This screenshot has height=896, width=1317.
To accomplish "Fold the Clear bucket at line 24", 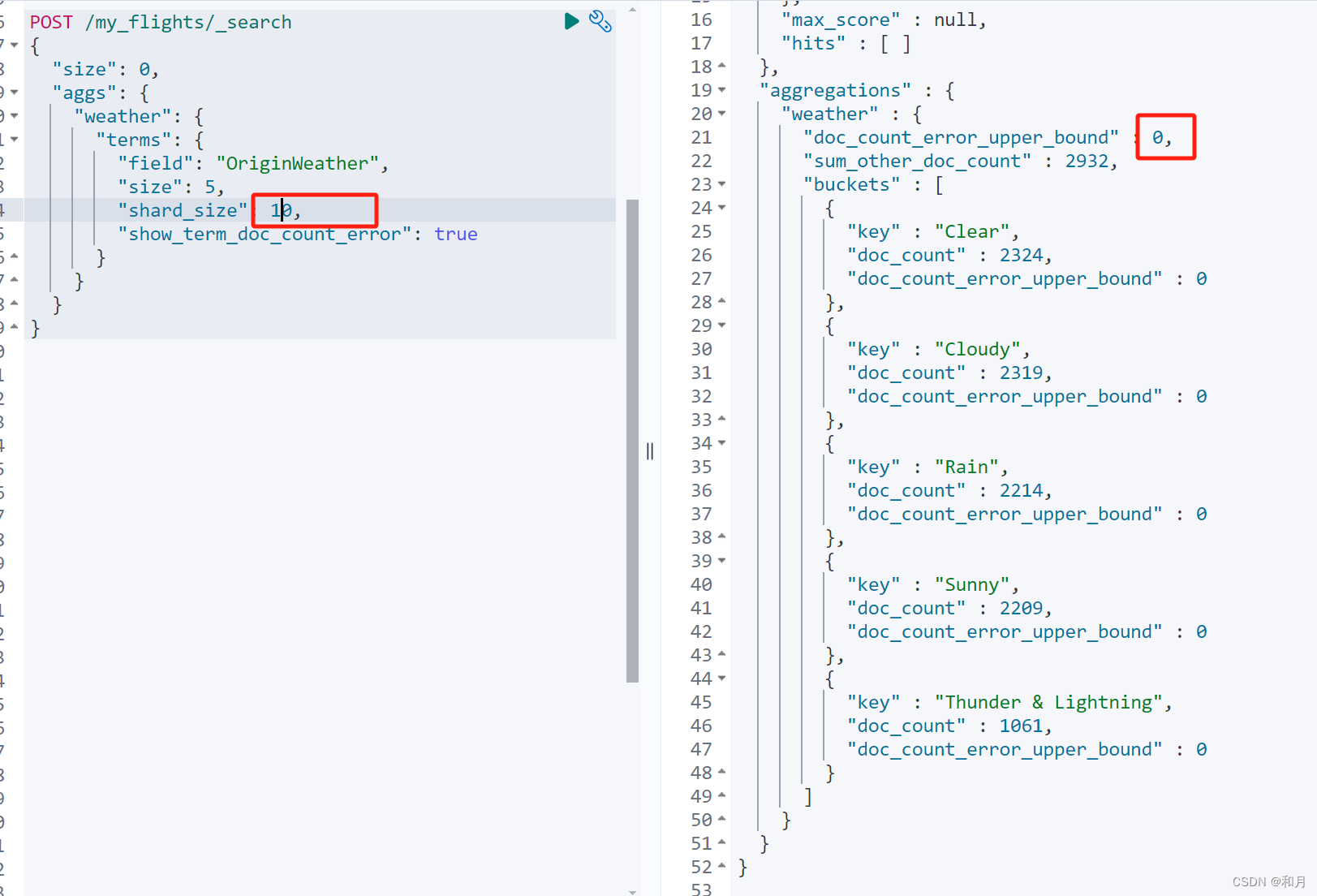I will point(722,208).
